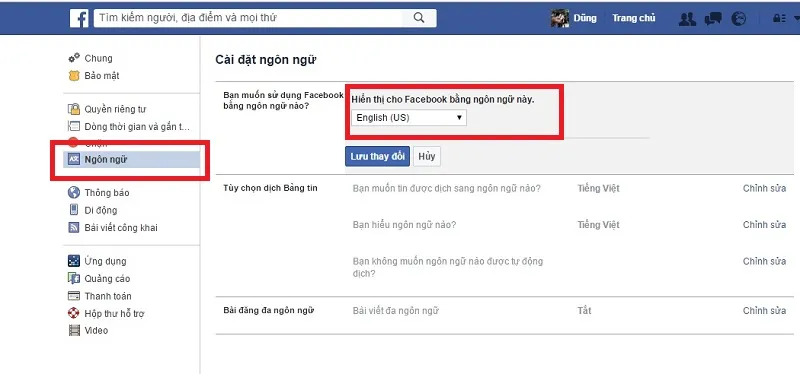
Task: Open Quyền riêng tư settings
Action: tap(115, 109)
